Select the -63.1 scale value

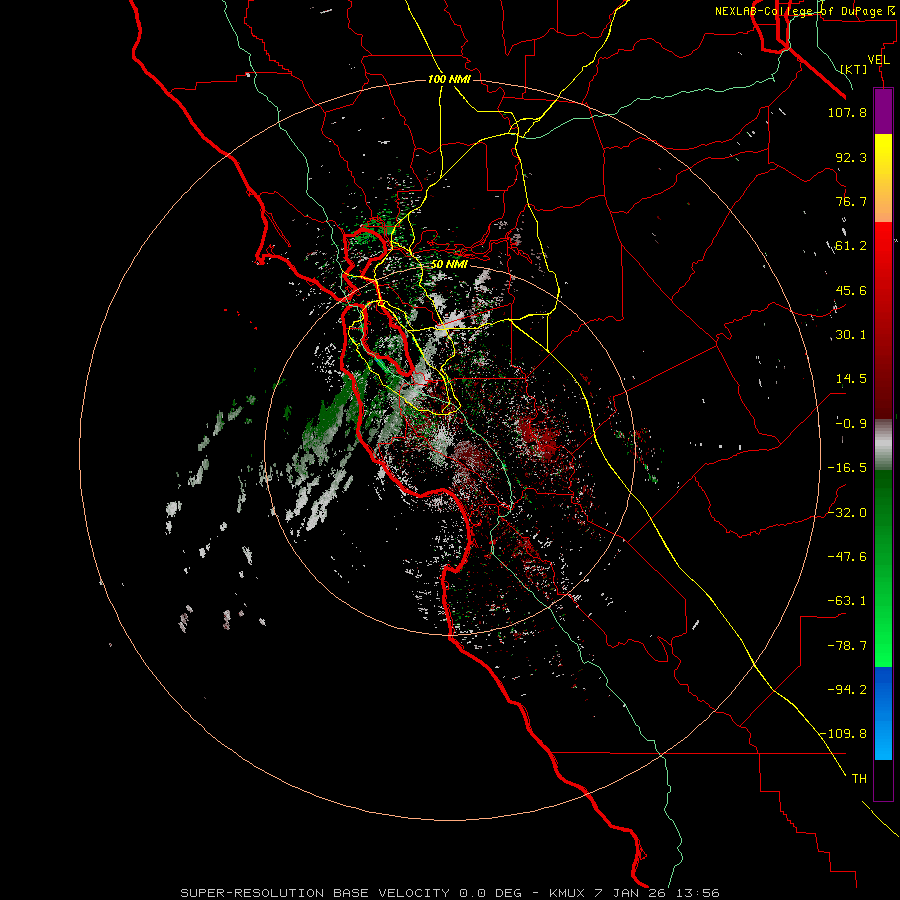847,601
